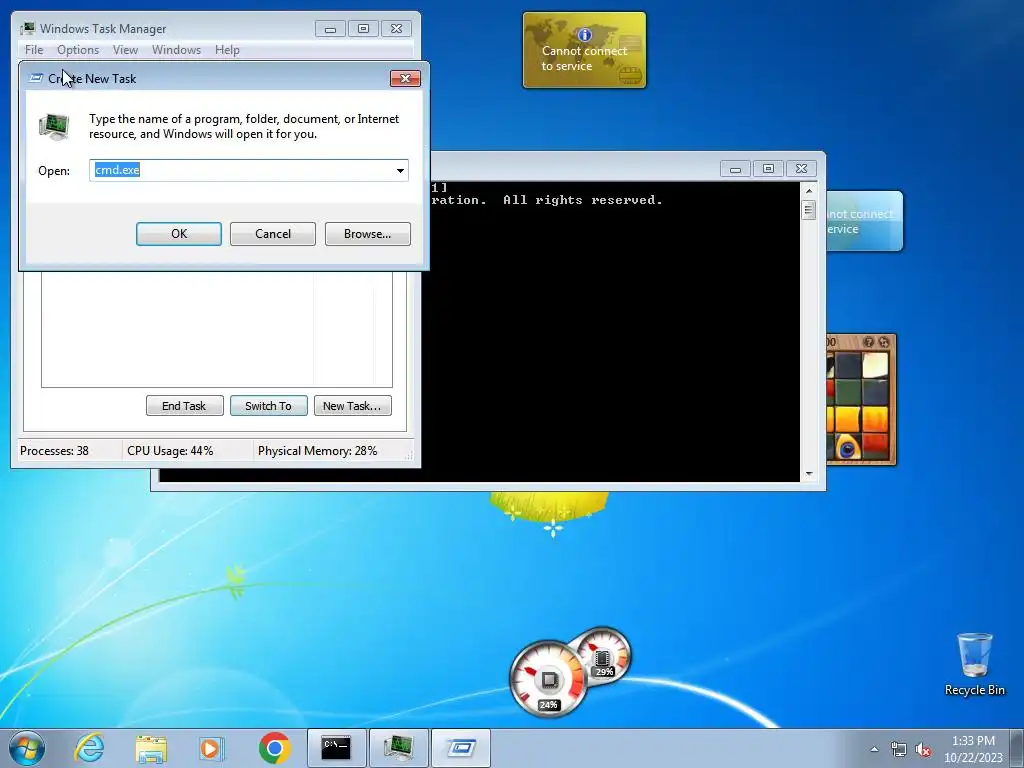
Task: Click the command prompt scrollbar down arrow
Action: (808, 474)
